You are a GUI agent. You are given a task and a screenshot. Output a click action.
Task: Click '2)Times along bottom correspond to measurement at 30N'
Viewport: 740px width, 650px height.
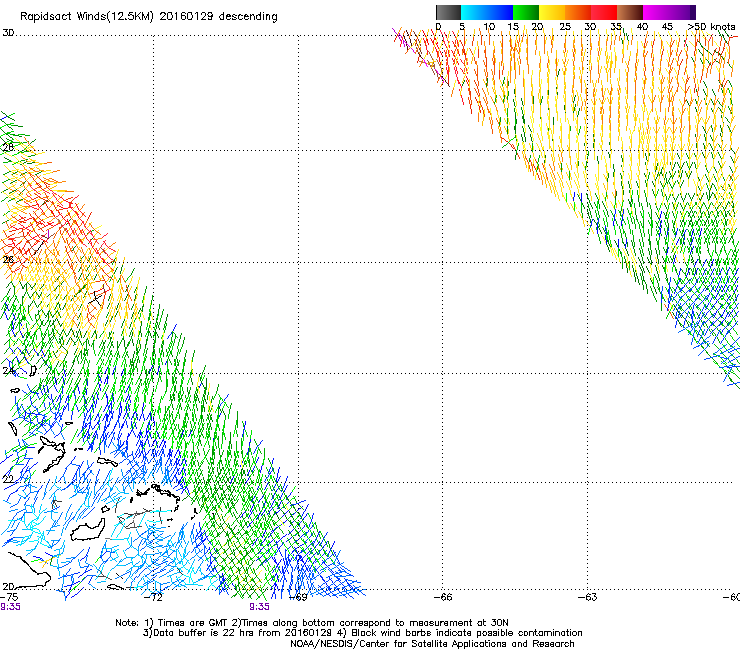371,623
